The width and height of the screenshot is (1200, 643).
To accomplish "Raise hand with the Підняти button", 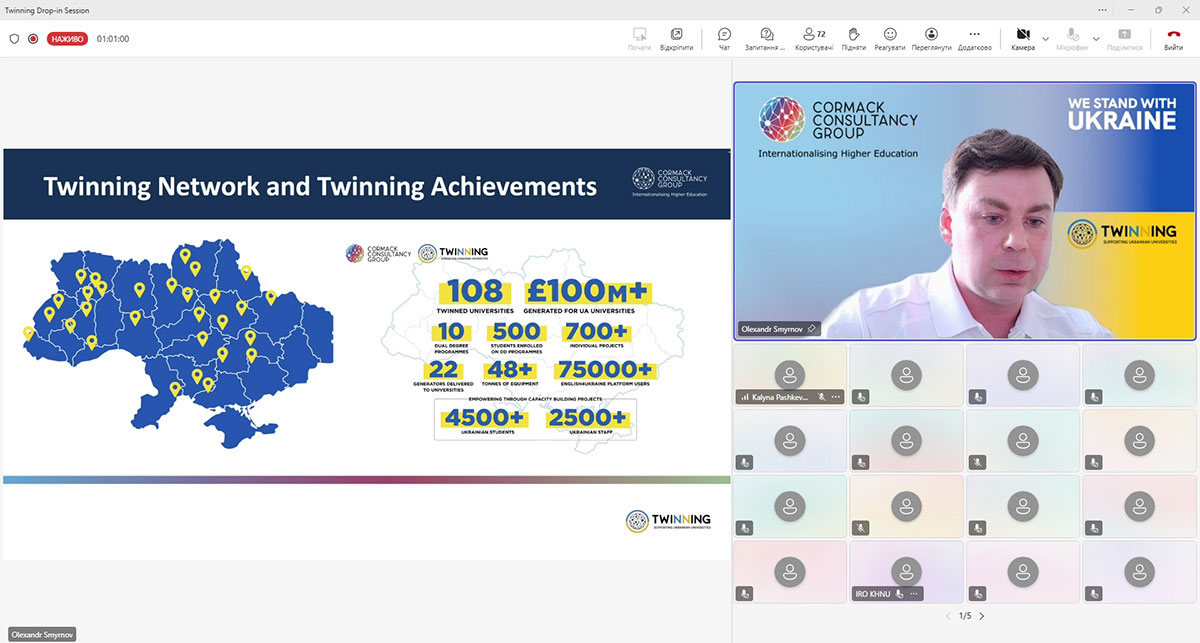I will (x=854, y=39).
